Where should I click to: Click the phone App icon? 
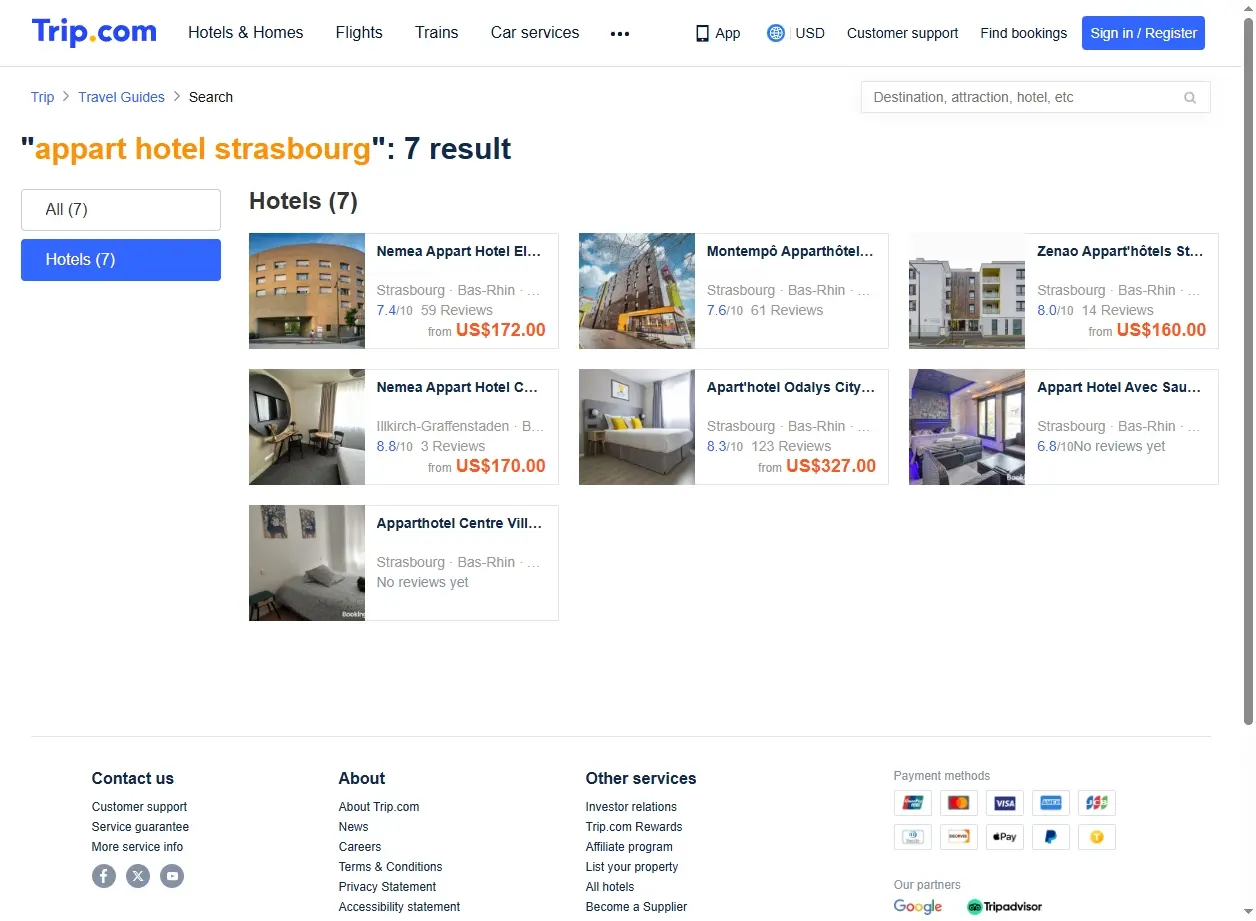[x=702, y=33]
